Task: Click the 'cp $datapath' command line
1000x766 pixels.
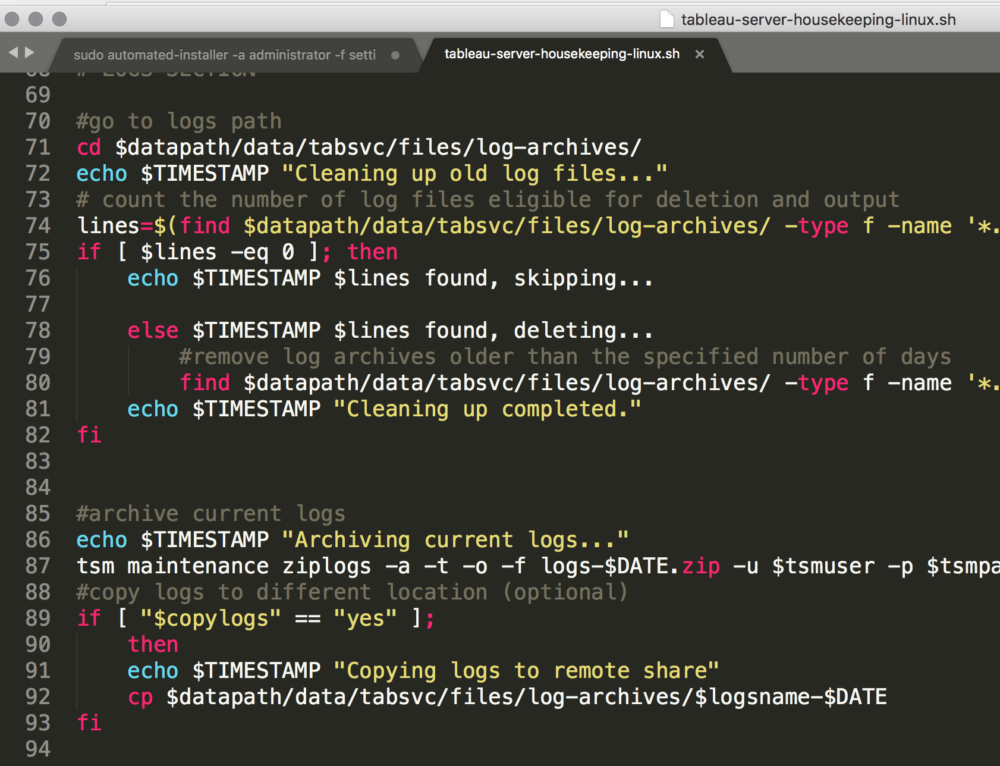Action: click(x=507, y=696)
